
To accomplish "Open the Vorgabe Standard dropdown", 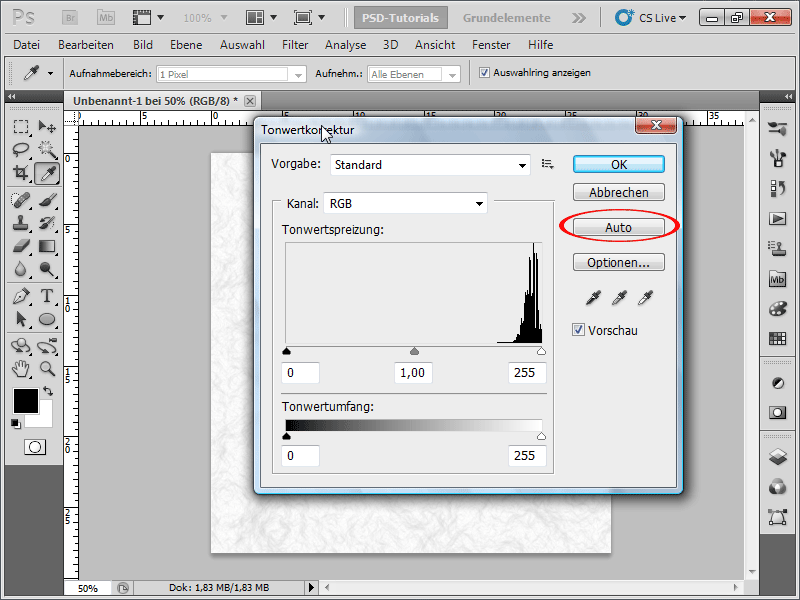I will pos(430,165).
